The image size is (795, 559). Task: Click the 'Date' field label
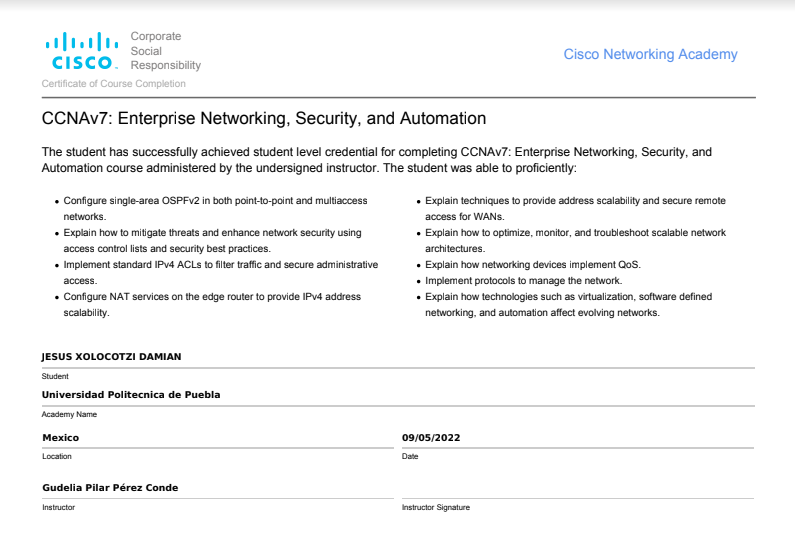click(410, 456)
